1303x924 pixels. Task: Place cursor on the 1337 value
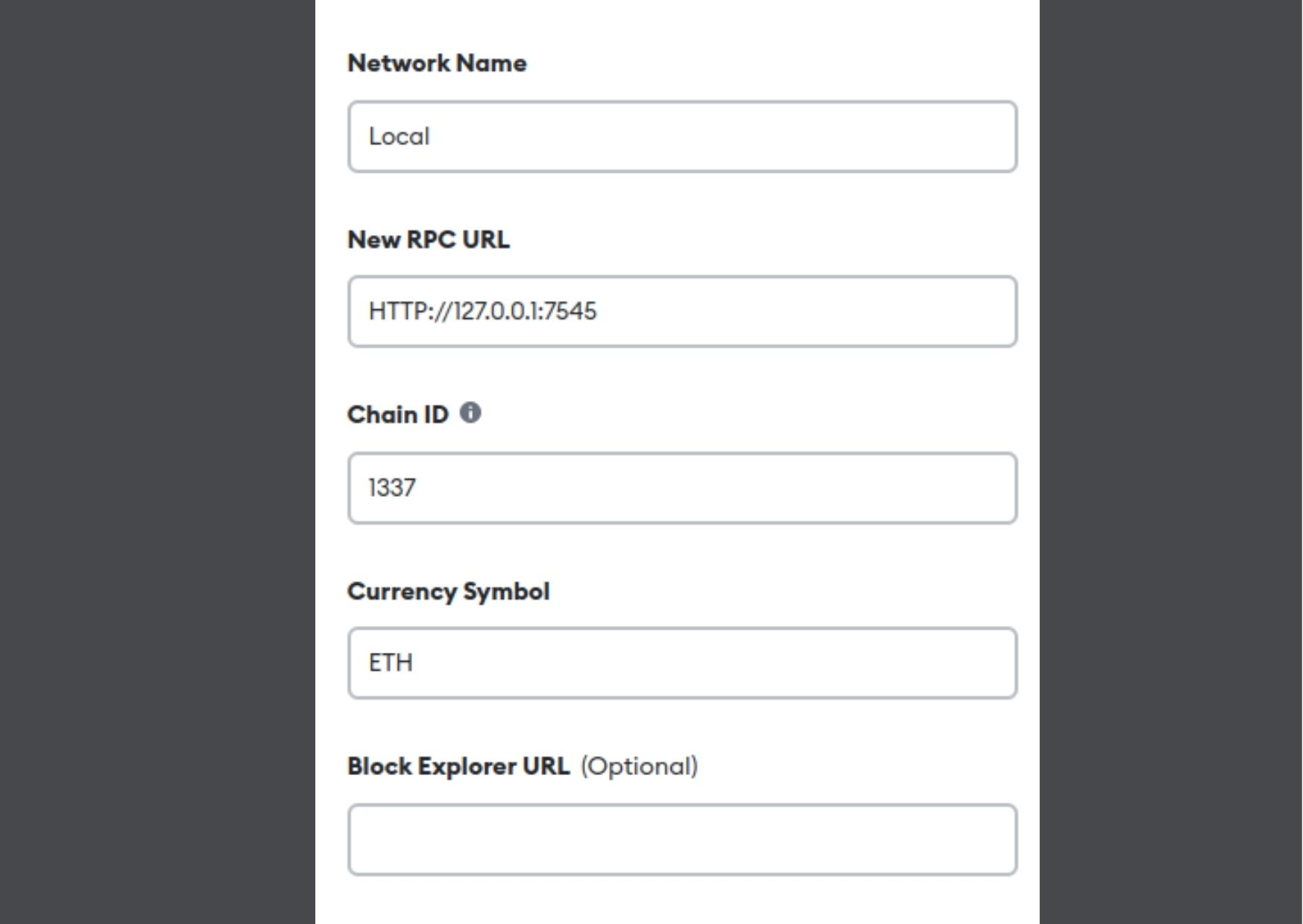click(x=392, y=488)
